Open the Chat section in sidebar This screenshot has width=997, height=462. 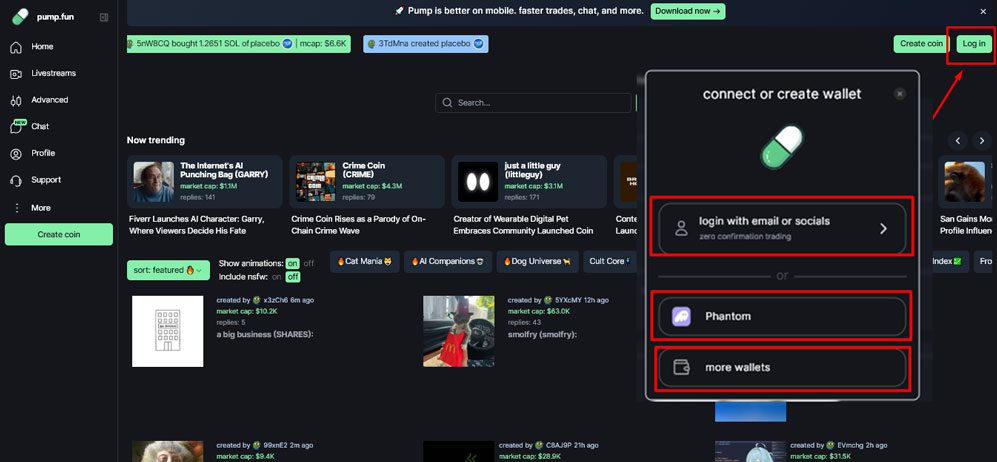pyautogui.click(x=39, y=127)
